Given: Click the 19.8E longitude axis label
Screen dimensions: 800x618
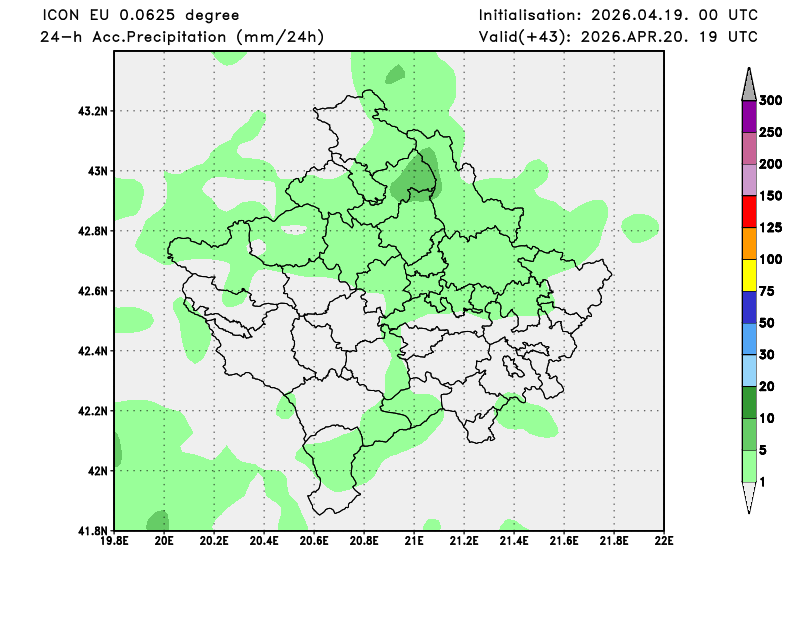Looking at the screenshot, I should [115, 541].
